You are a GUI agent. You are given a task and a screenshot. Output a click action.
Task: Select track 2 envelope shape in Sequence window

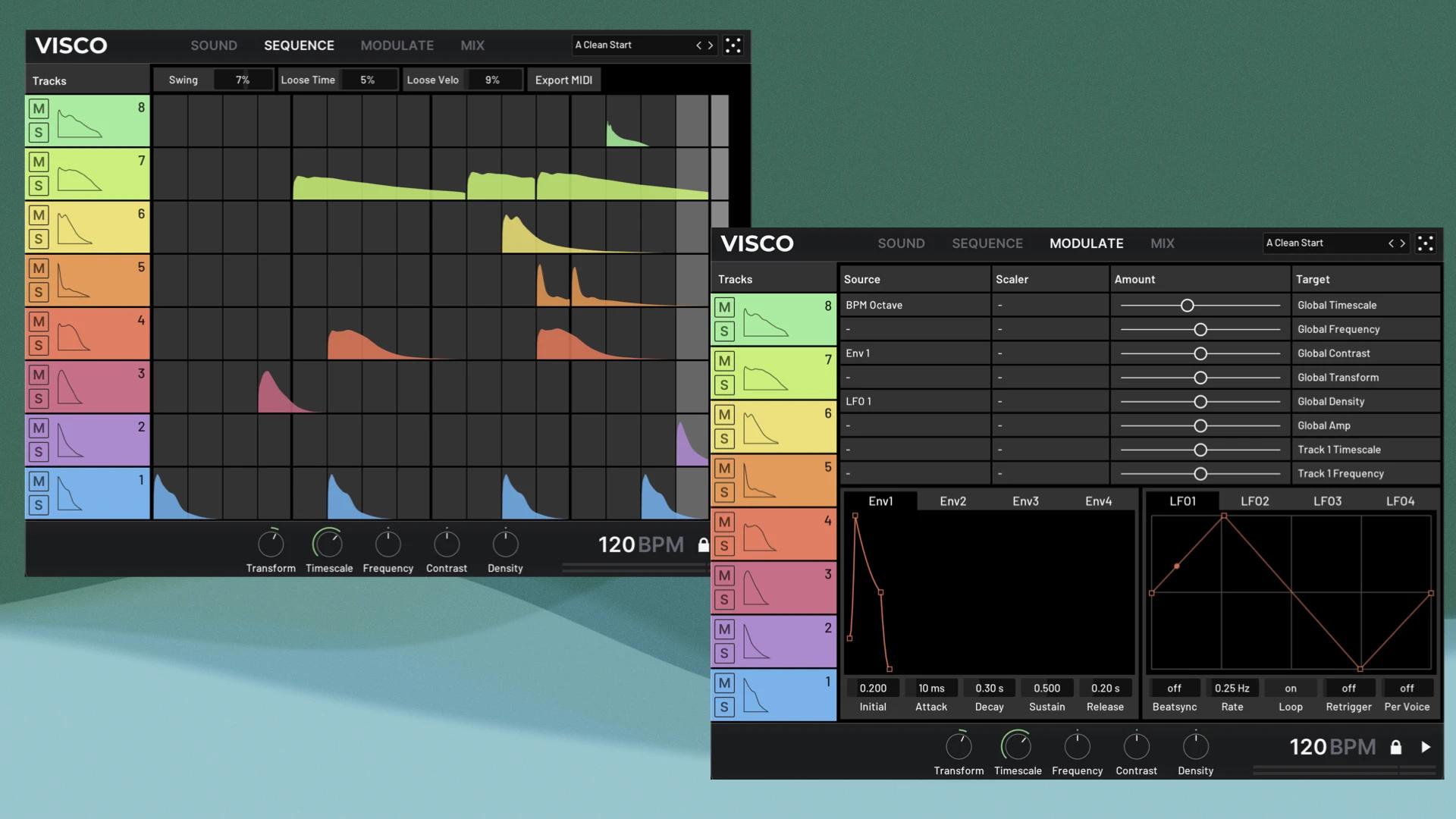click(70, 440)
